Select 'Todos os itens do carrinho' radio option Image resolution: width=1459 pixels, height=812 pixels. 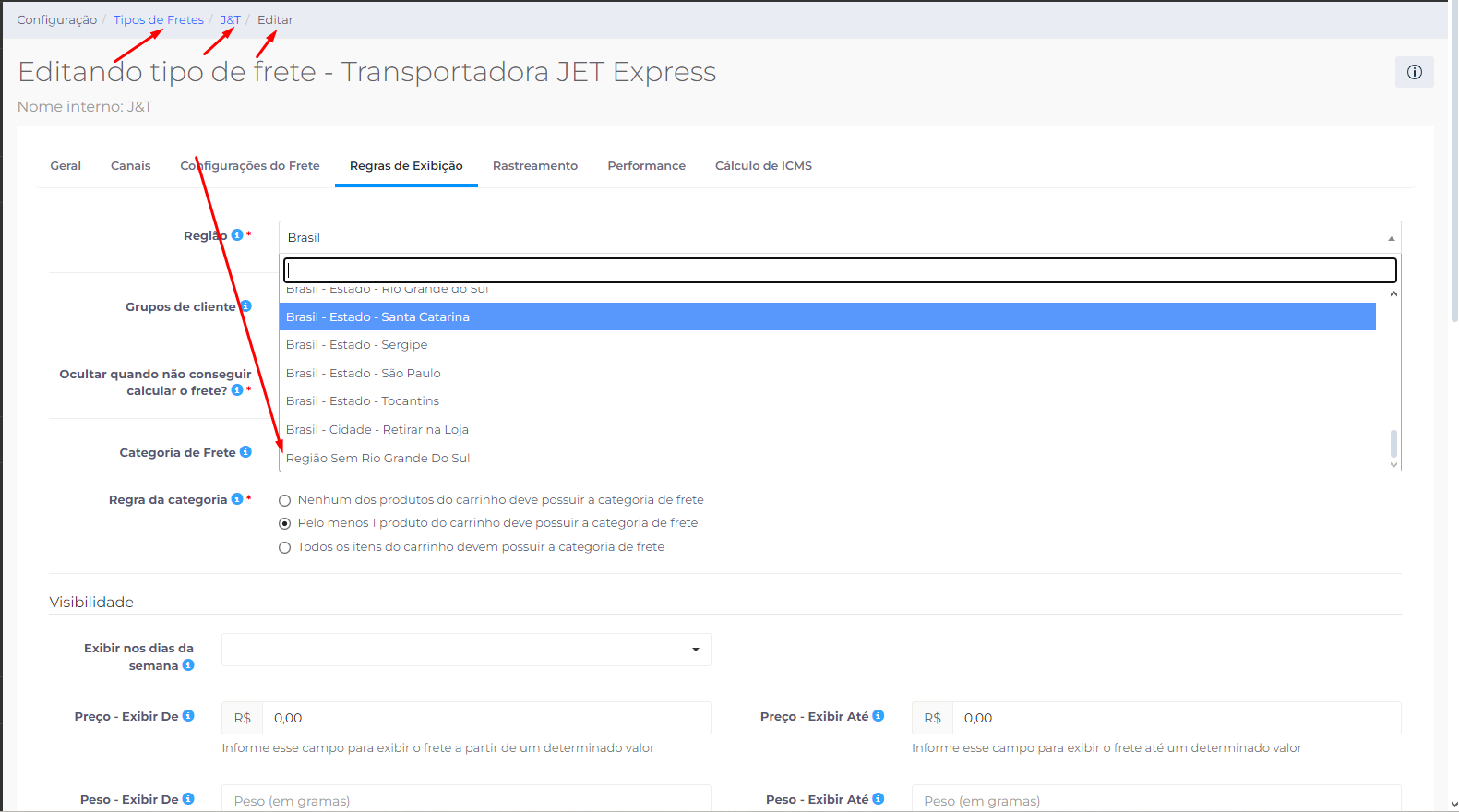pyautogui.click(x=285, y=547)
